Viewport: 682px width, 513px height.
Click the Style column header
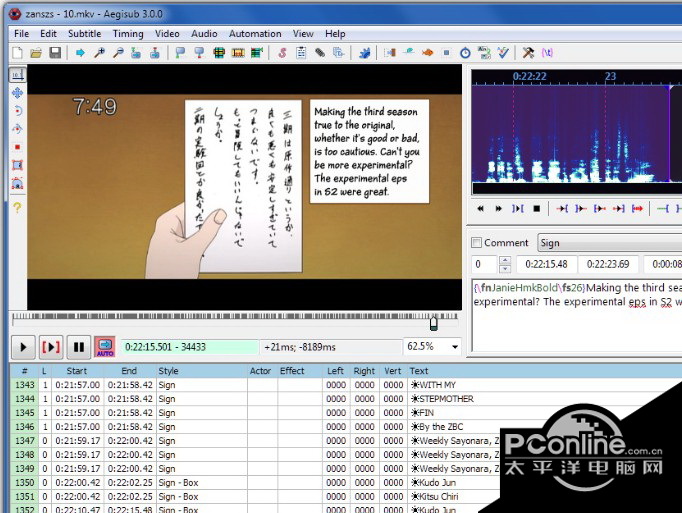201,371
